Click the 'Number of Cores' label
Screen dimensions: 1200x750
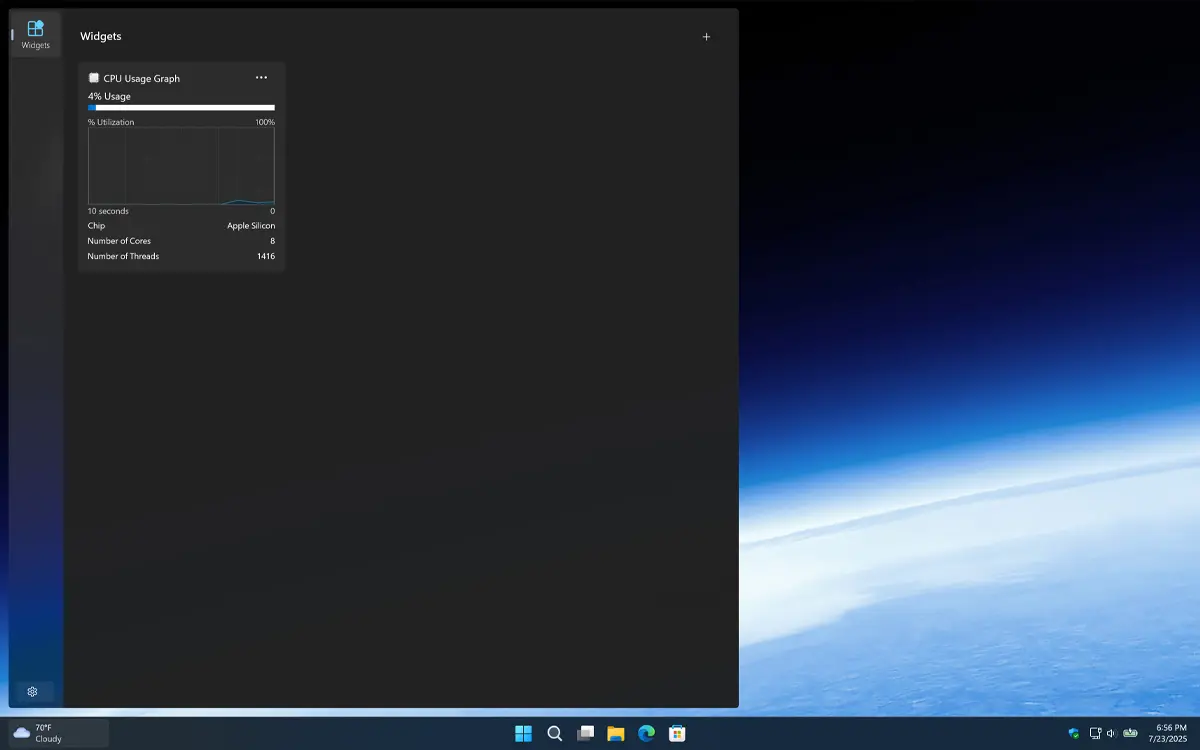(x=119, y=241)
